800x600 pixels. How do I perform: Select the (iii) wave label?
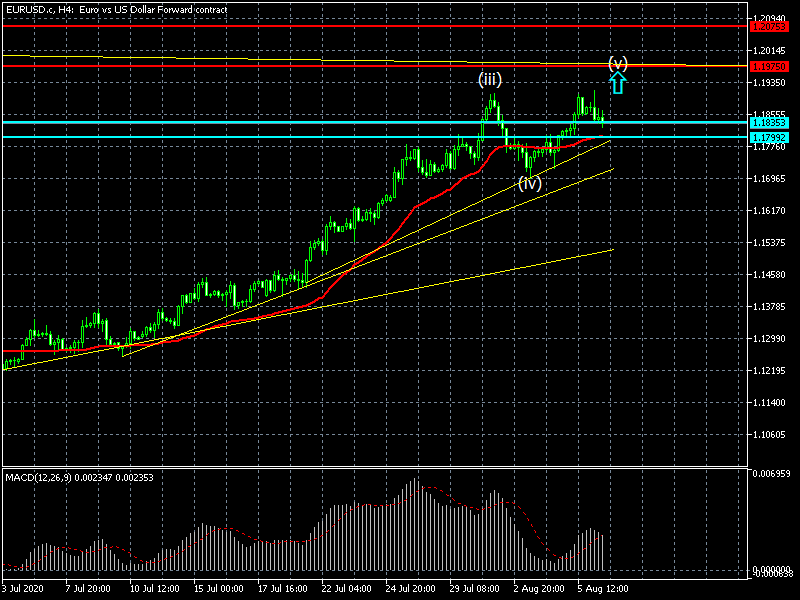[489, 79]
